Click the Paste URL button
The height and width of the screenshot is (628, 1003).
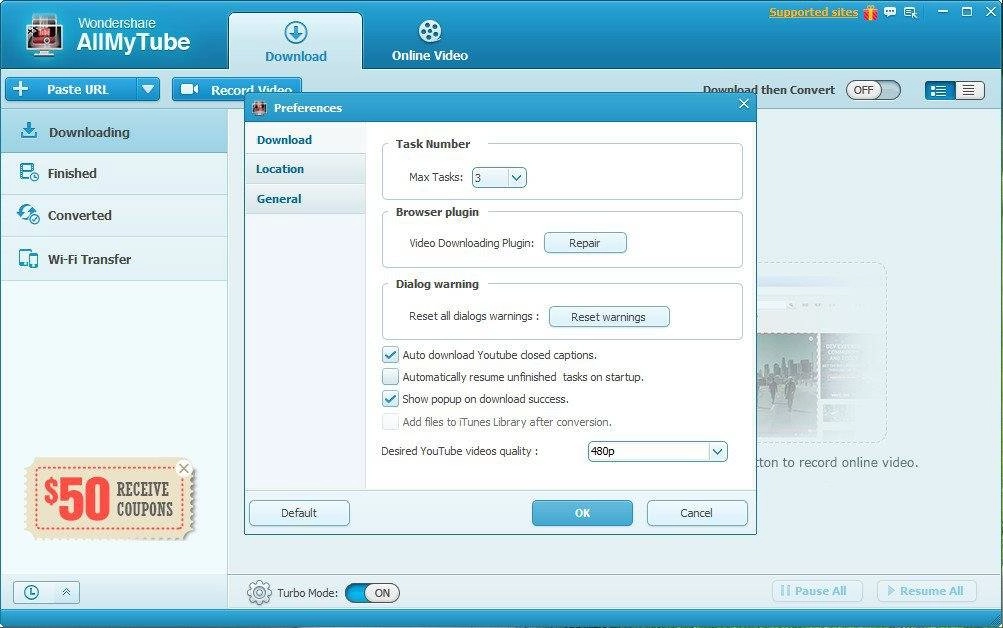coord(71,90)
